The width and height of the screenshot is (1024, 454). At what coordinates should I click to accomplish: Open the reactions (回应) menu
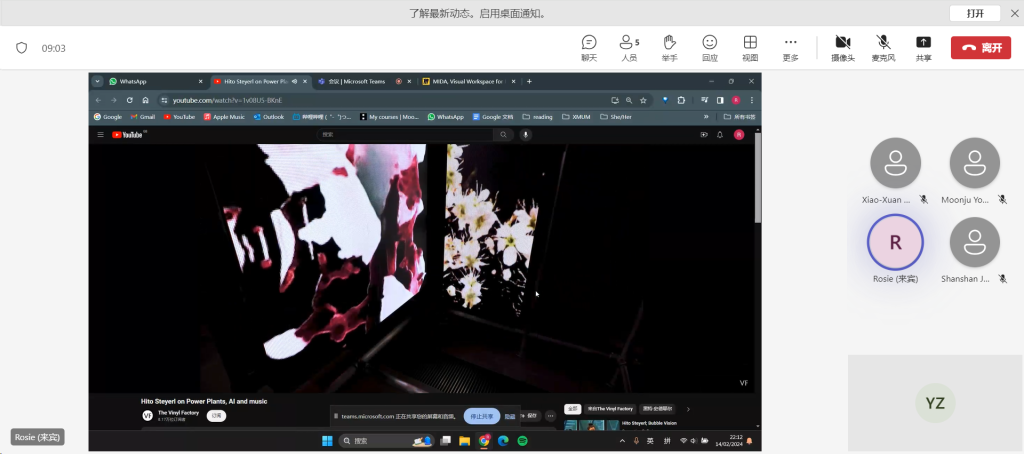(x=710, y=48)
